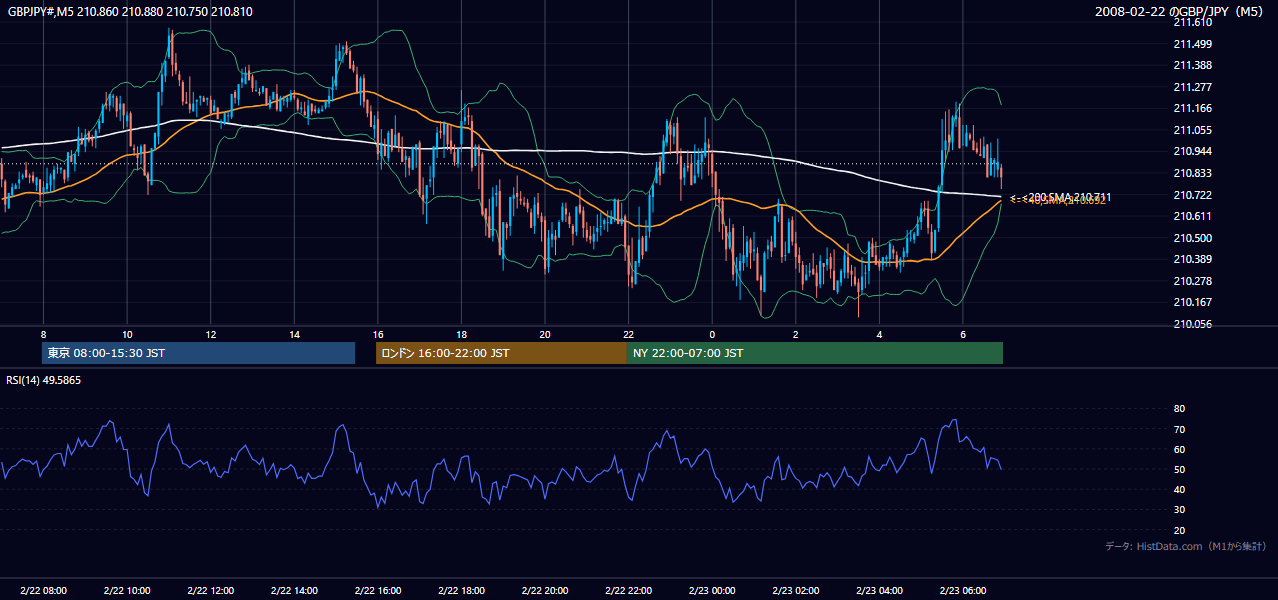Viewport: 1278px width, 600px height.
Task: Click the 2/23 02:00 time axis label
Action: pyautogui.click(x=796, y=591)
